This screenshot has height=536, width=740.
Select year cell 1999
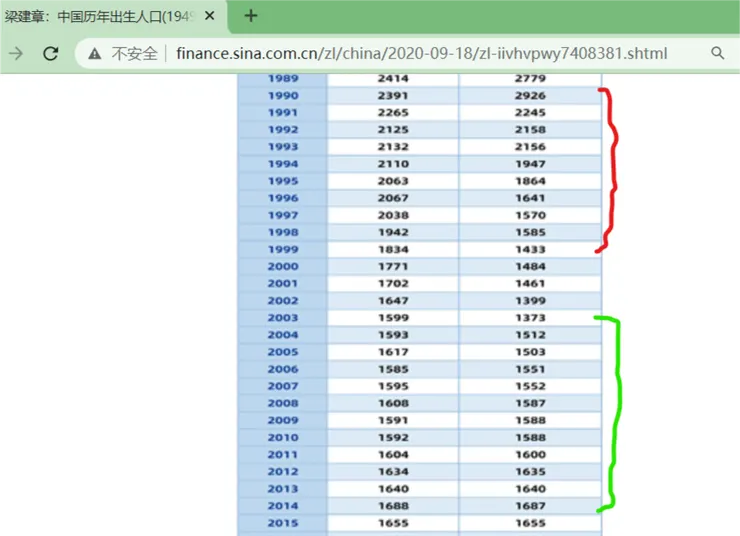pyautogui.click(x=283, y=250)
